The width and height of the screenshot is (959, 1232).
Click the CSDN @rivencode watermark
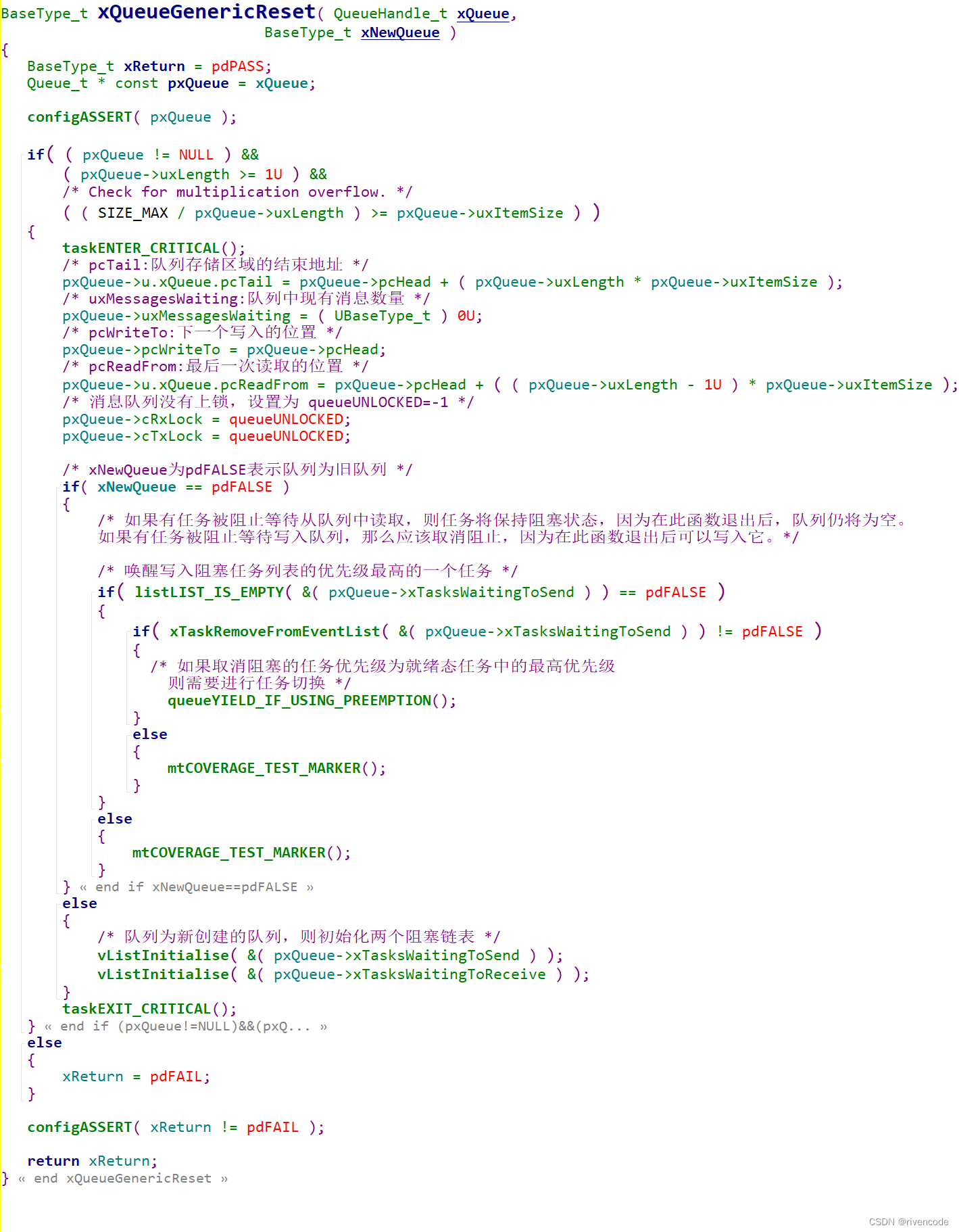908,1222
